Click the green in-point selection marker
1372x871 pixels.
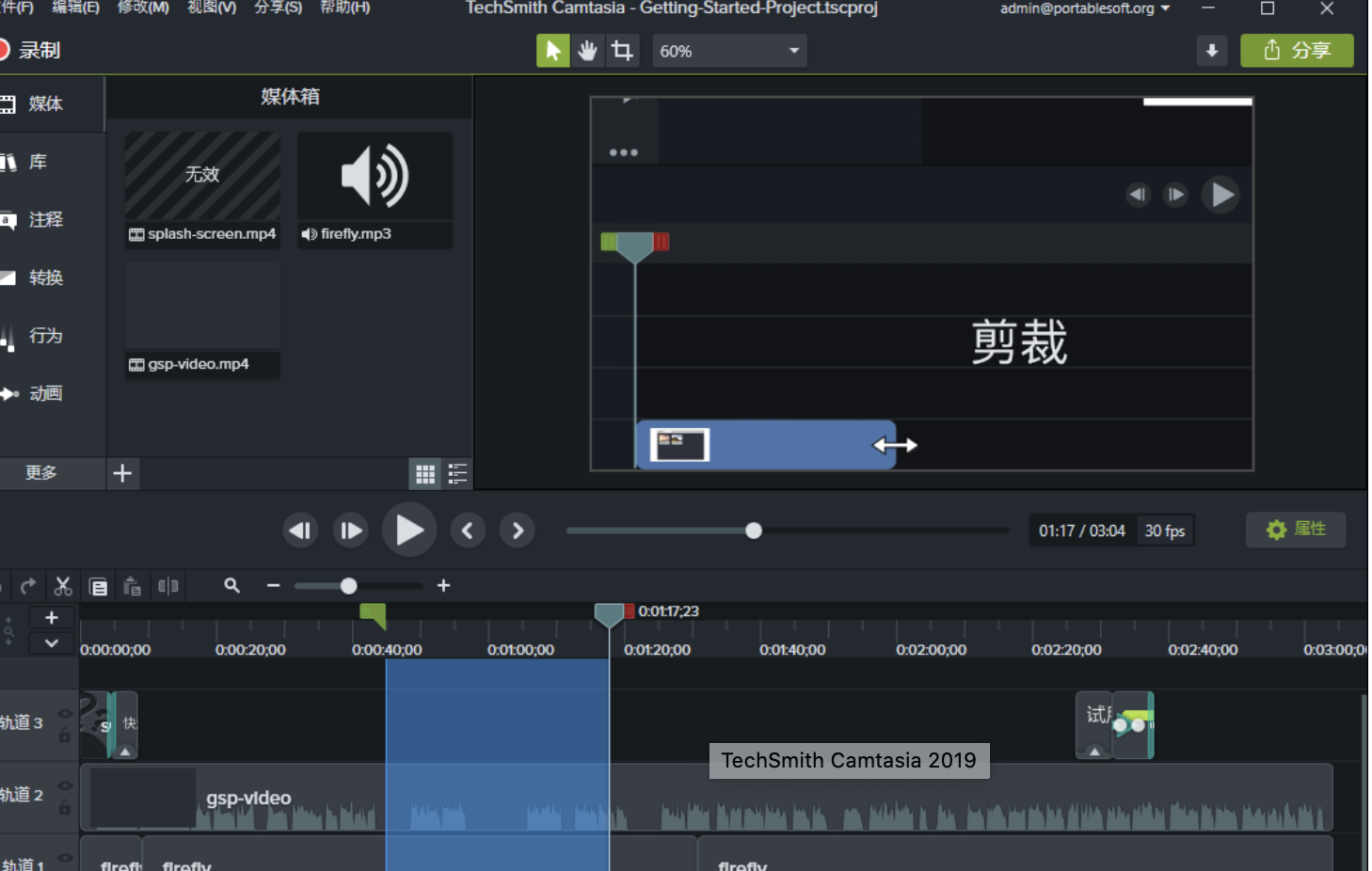374,614
